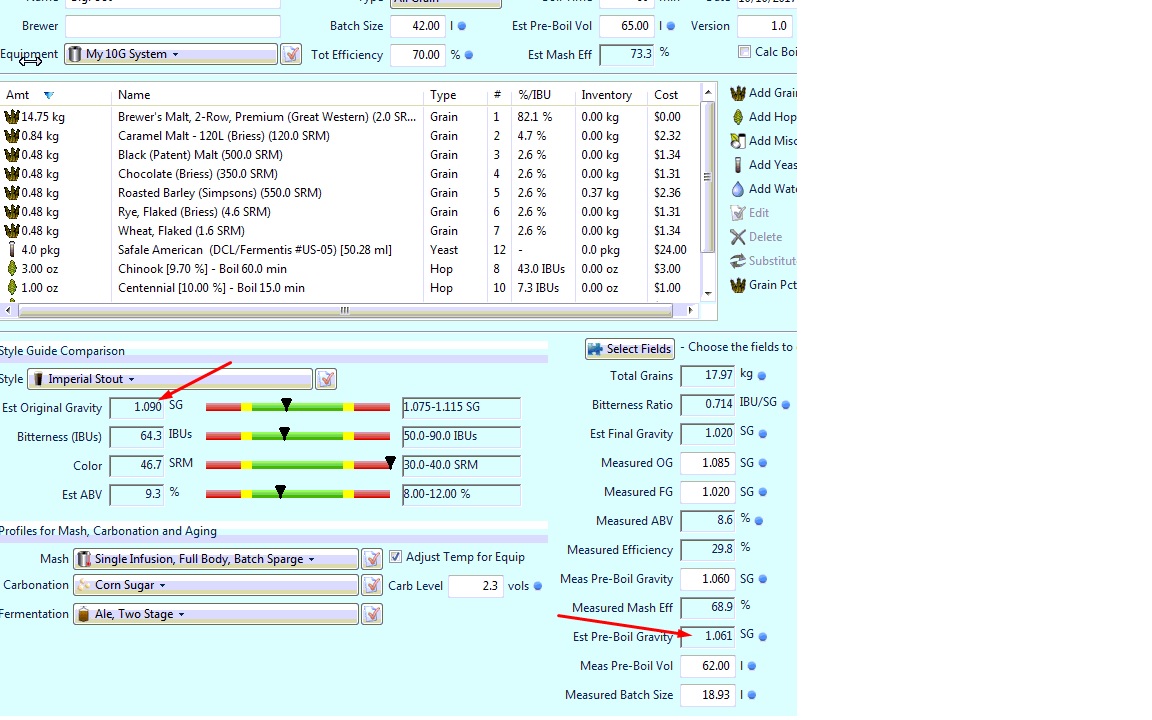The width and height of the screenshot is (1152, 720).
Task: Click blue dot next to Tot Efficiency
Action: pyautogui.click(x=469, y=55)
